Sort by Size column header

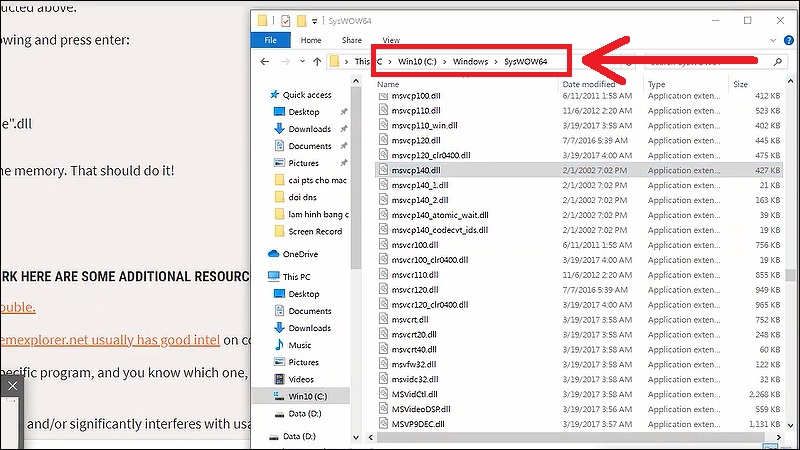tap(740, 84)
